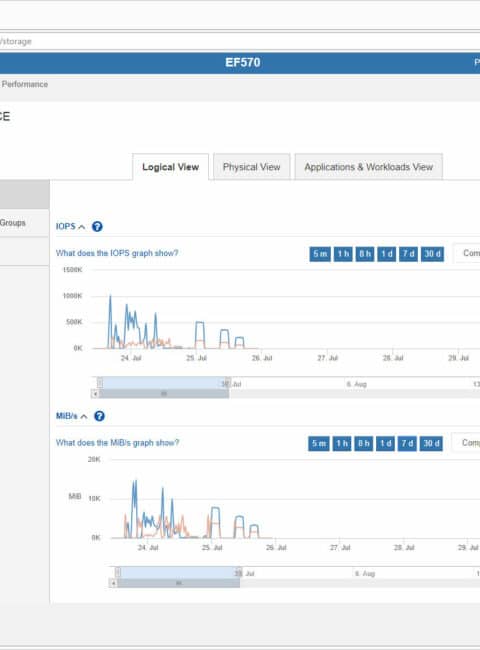Open help icon next to MiB/s heading
The height and width of the screenshot is (650, 480).
99,416
